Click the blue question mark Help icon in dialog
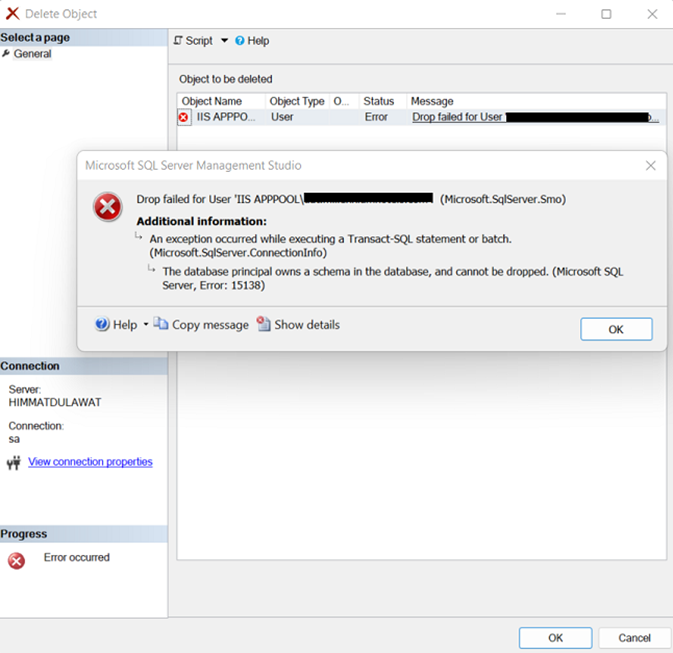The image size is (673, 653). (x=102, y=324)
